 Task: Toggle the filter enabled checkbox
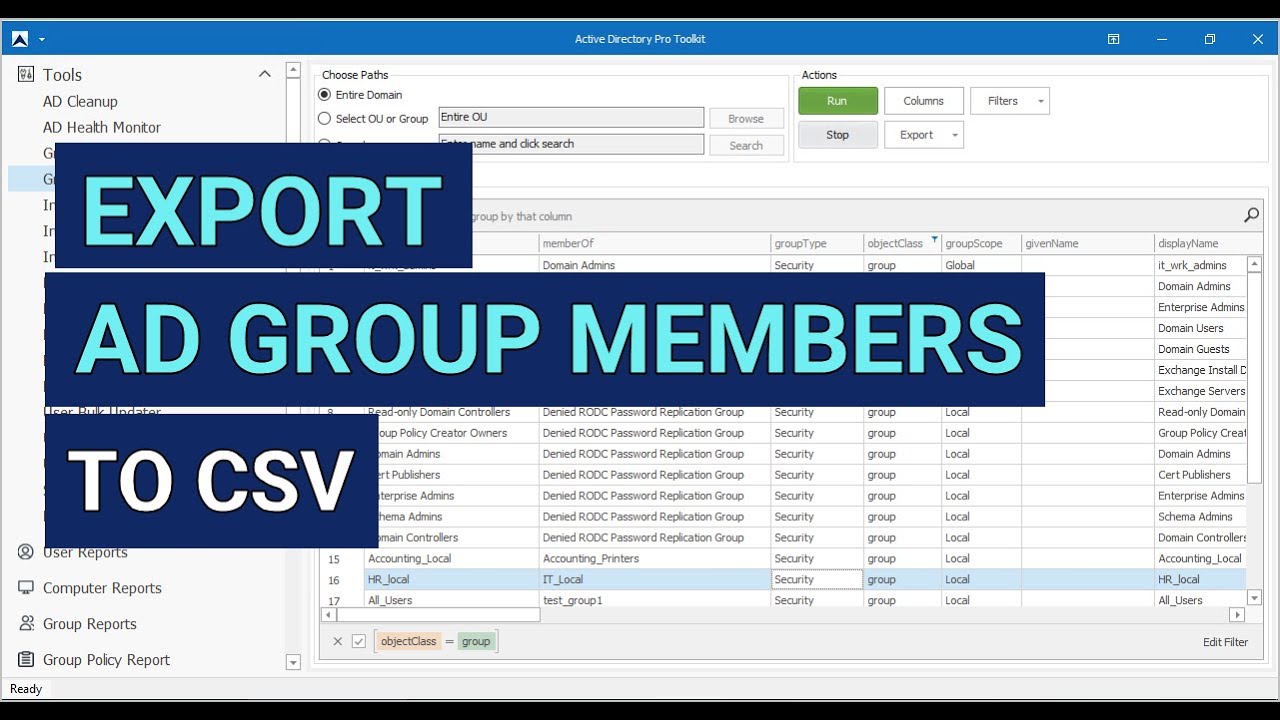pyautogui.click(x=359, y=642)
